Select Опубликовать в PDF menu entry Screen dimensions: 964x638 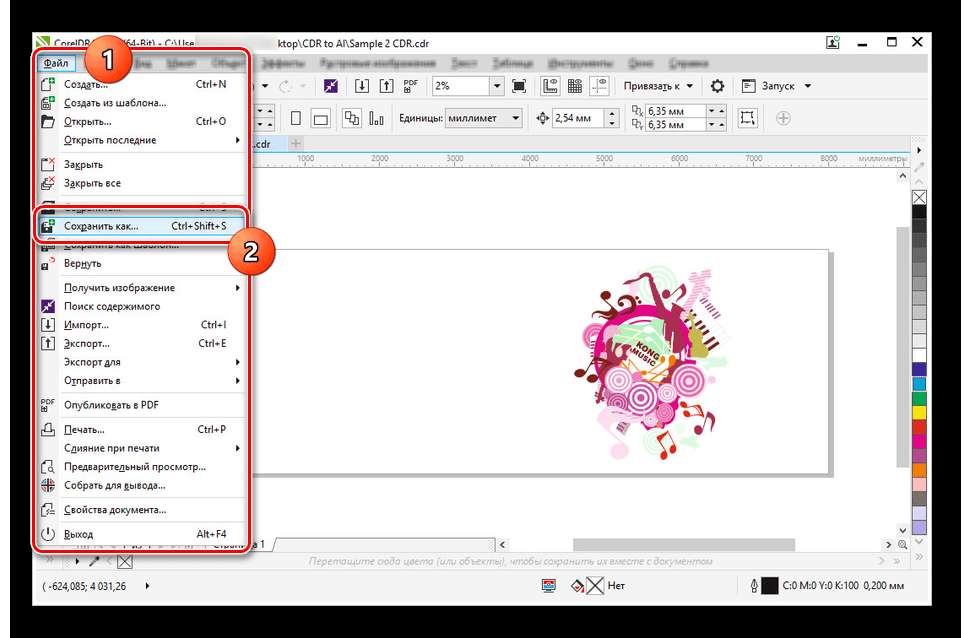coord(111,405)
